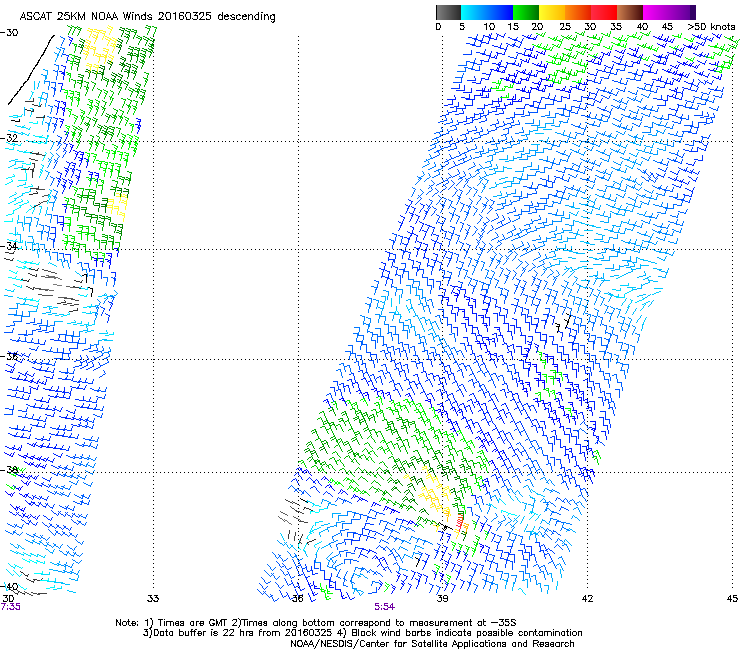
Task: Click the NOAA/NESDIS credit line
Action: pos(432,643)
